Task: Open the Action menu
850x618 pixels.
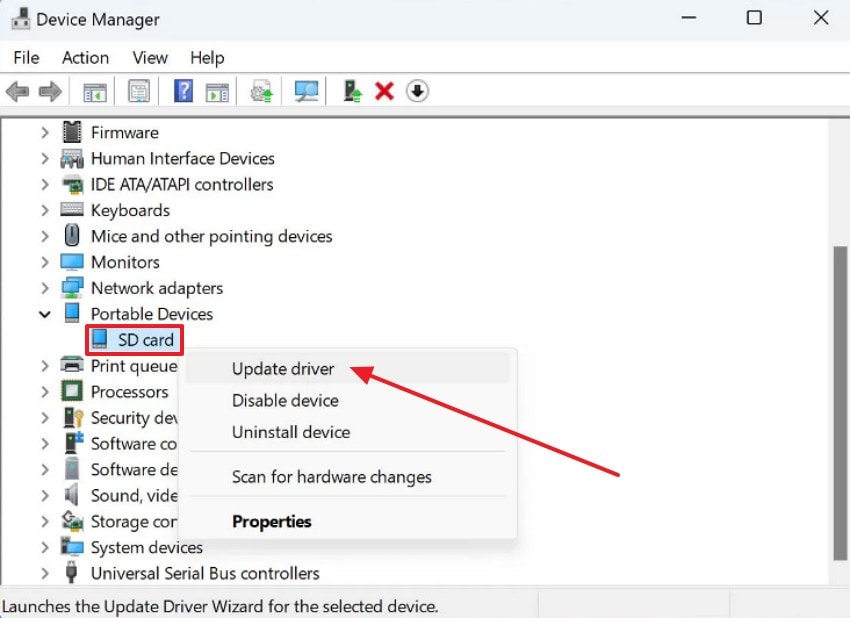Action: click(85, 57)
